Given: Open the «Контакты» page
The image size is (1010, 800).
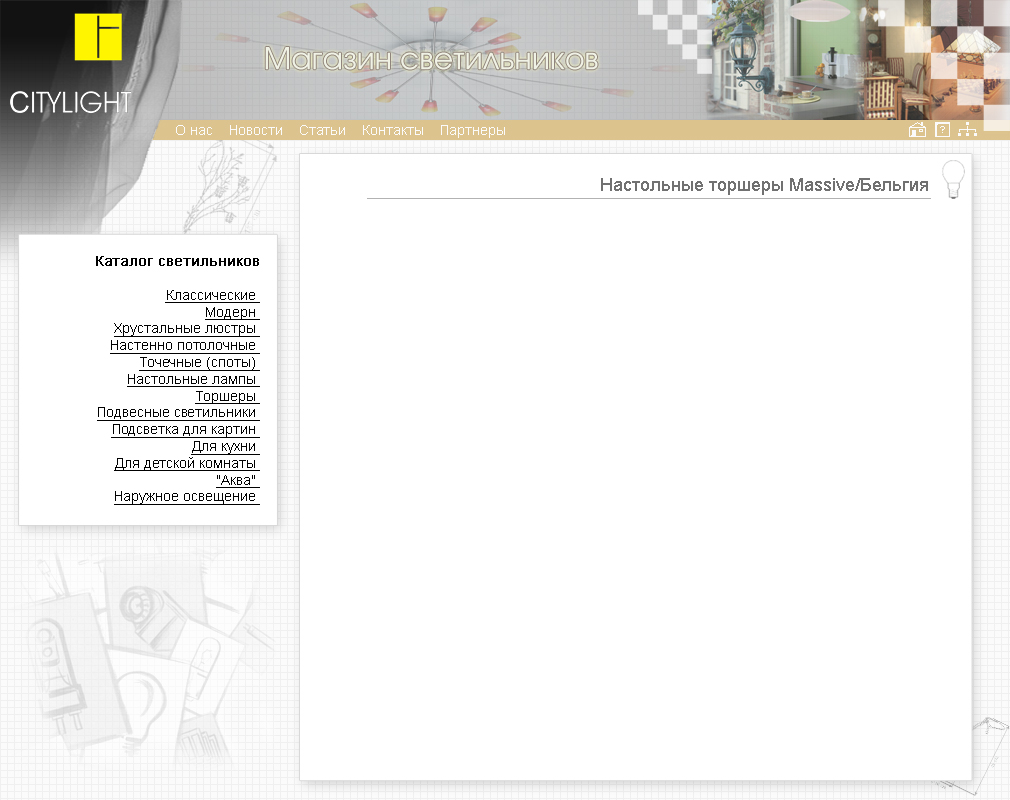Looking at the screenshot, I should click(x=393, y=130).
